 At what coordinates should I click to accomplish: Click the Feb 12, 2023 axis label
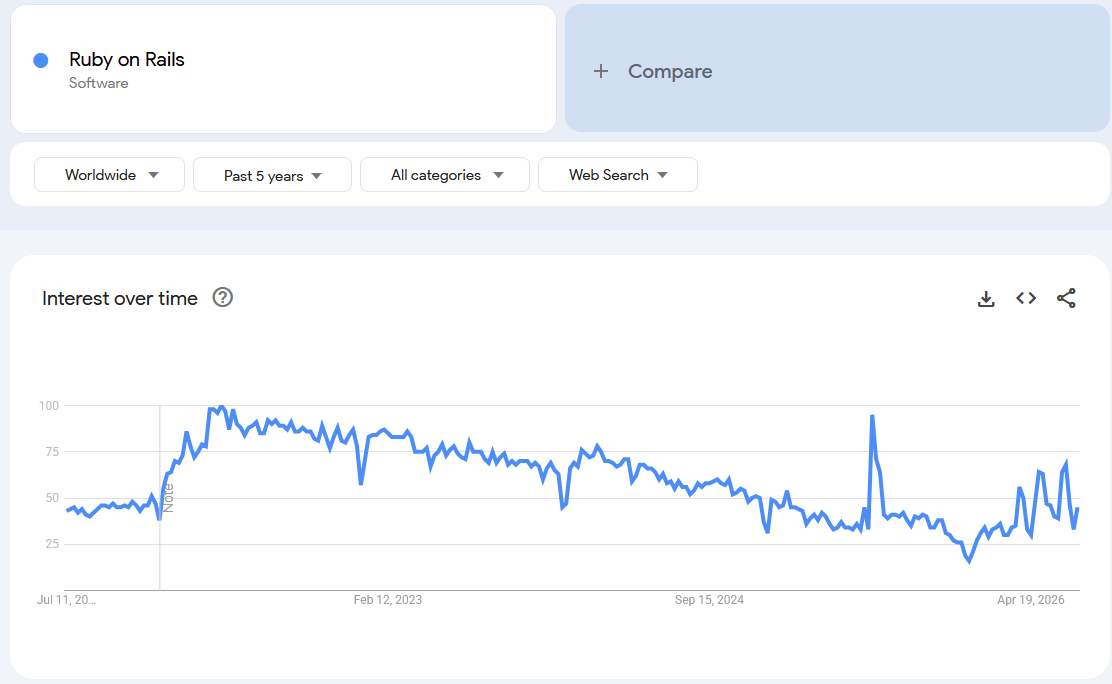(x=388, y=600)
